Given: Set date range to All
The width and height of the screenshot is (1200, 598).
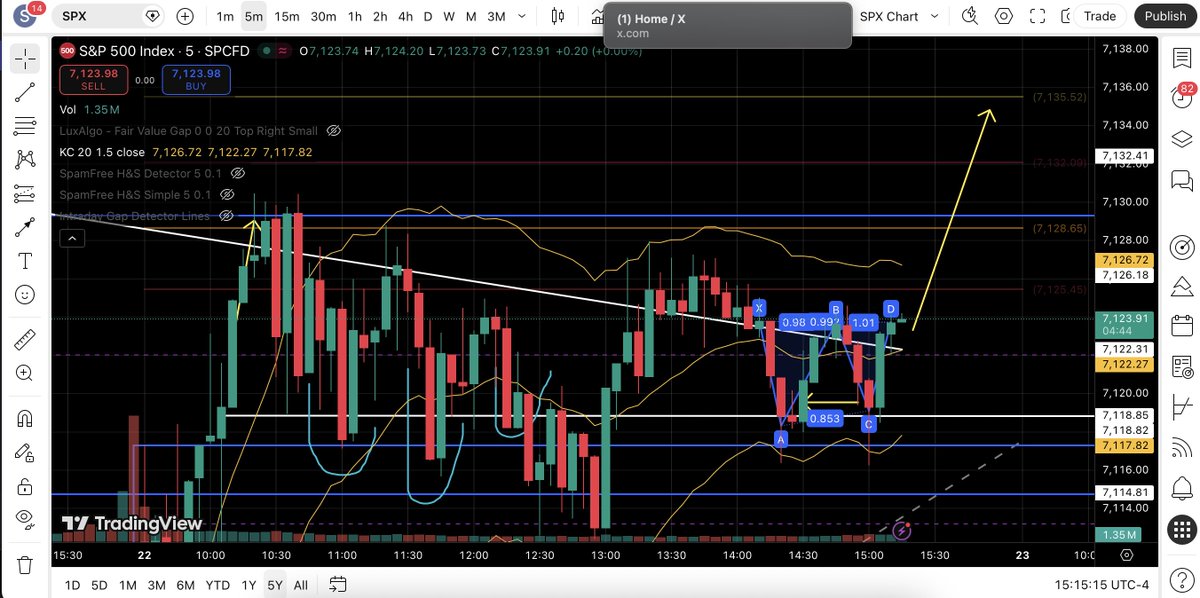Looking at the screenshot, I should click(300, 584).
